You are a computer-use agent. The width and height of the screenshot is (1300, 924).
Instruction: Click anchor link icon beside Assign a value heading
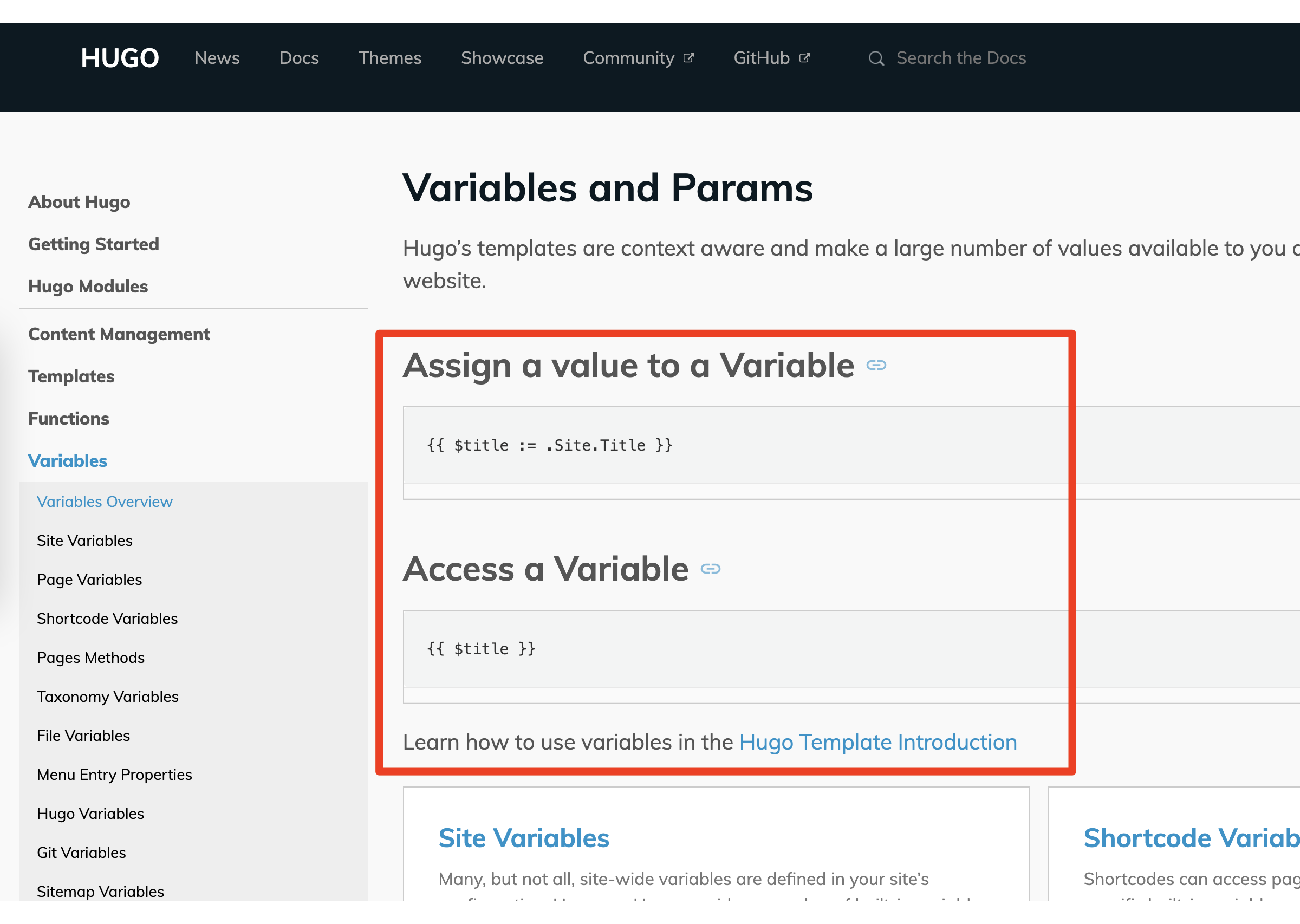pos(875,365)
